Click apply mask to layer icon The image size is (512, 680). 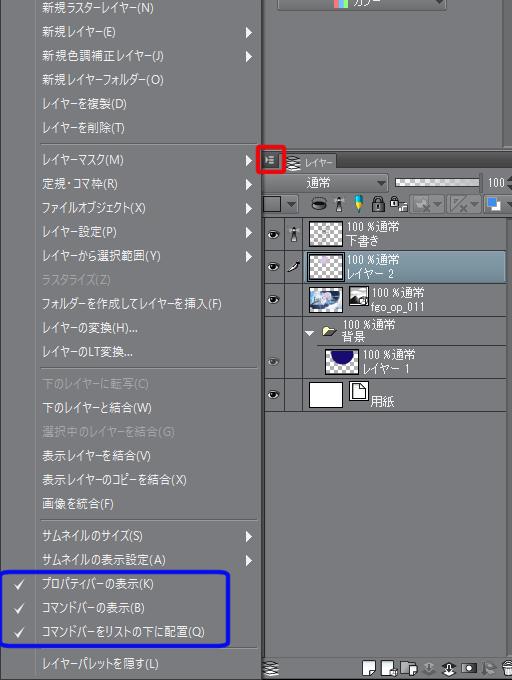point(488,668)
